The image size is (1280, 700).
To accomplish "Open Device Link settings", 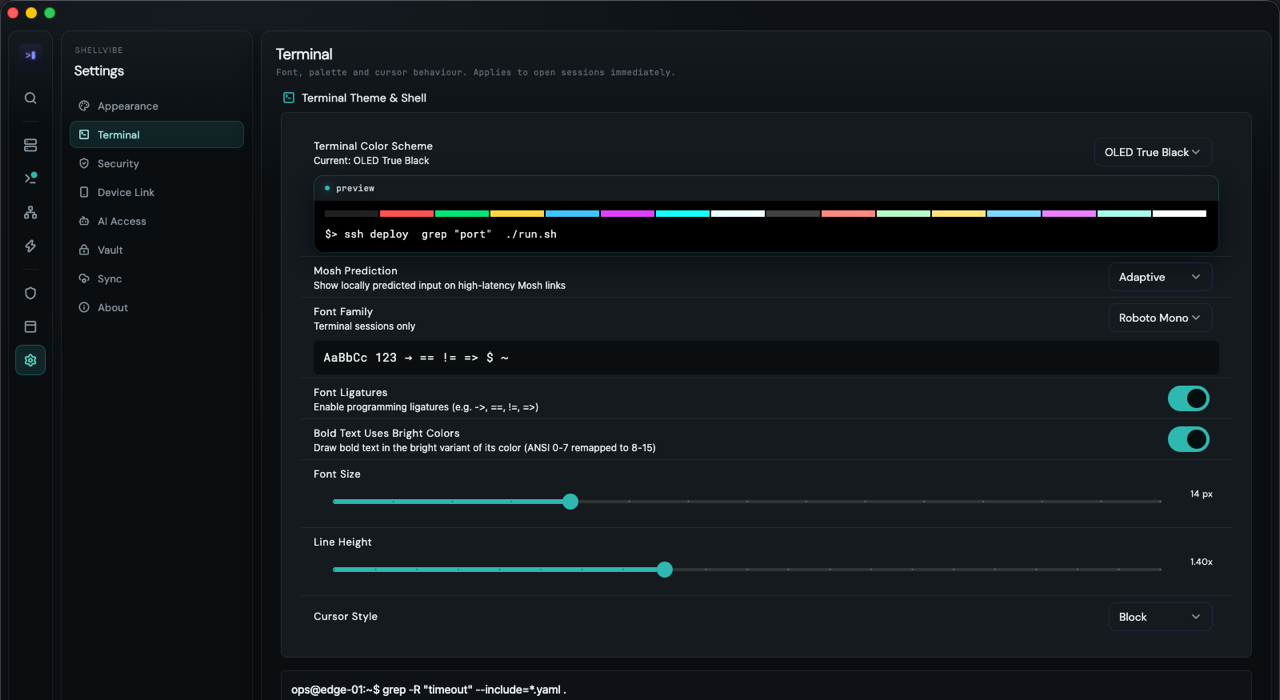I will coord(157,192).
